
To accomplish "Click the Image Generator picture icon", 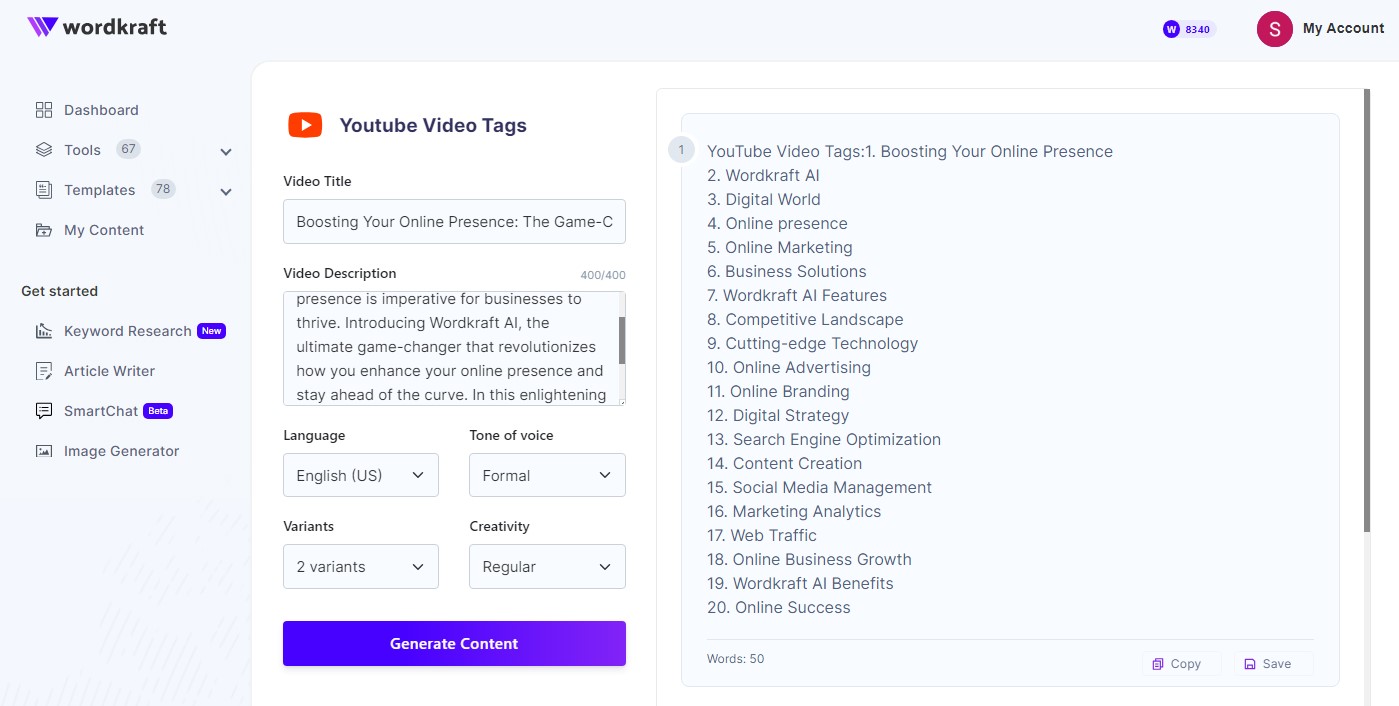I will tap(44, 450).
